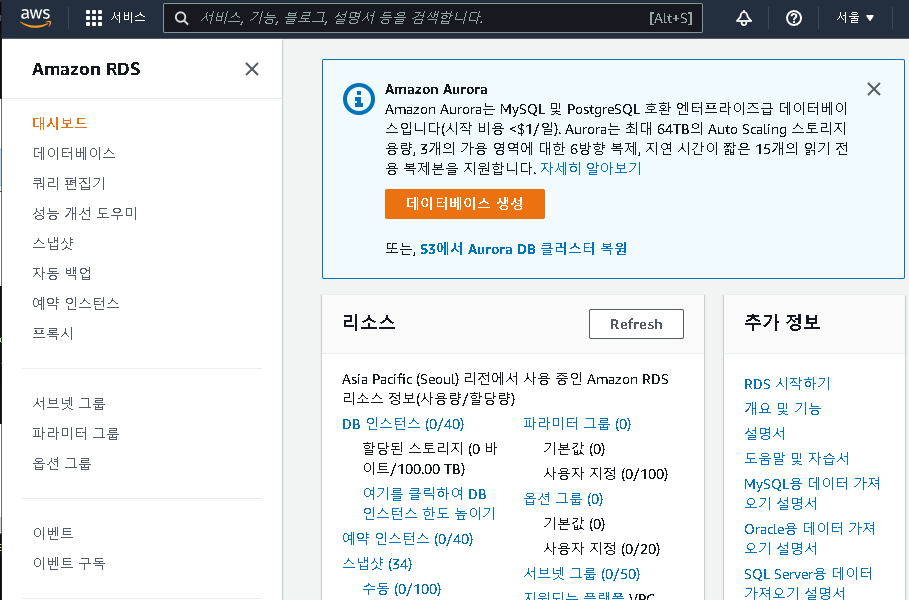Open the 자세히 알아보기 link

590,168
